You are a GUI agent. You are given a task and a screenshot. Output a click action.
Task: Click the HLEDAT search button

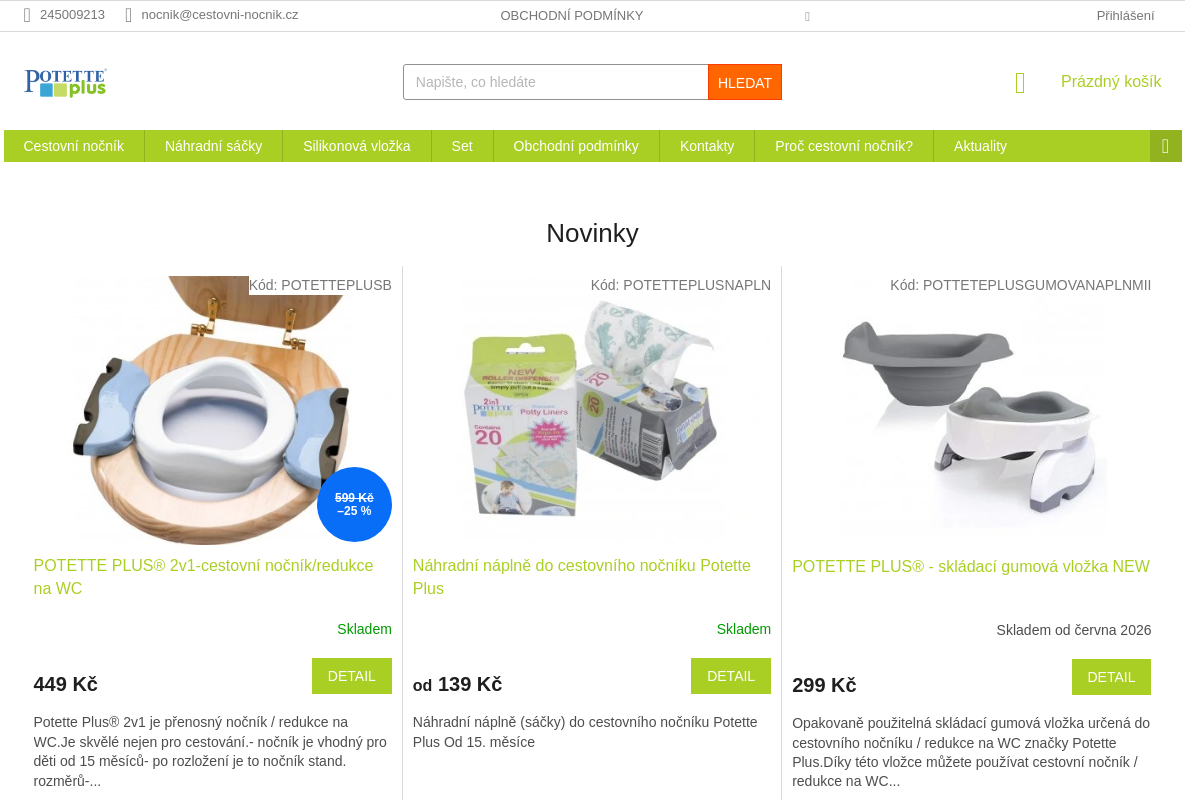(745, 82)
